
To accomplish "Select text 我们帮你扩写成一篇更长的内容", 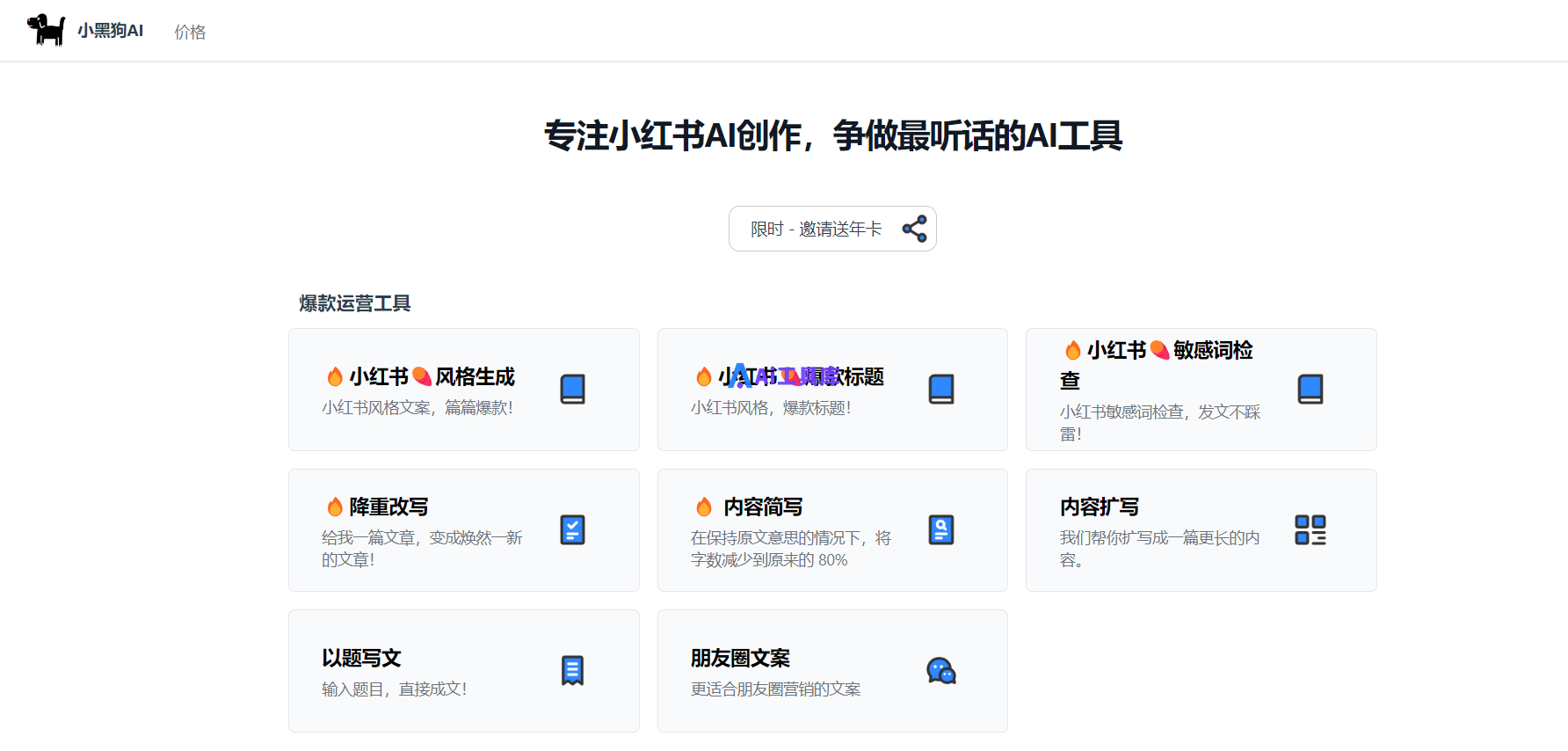I will tap(1159, 549).
